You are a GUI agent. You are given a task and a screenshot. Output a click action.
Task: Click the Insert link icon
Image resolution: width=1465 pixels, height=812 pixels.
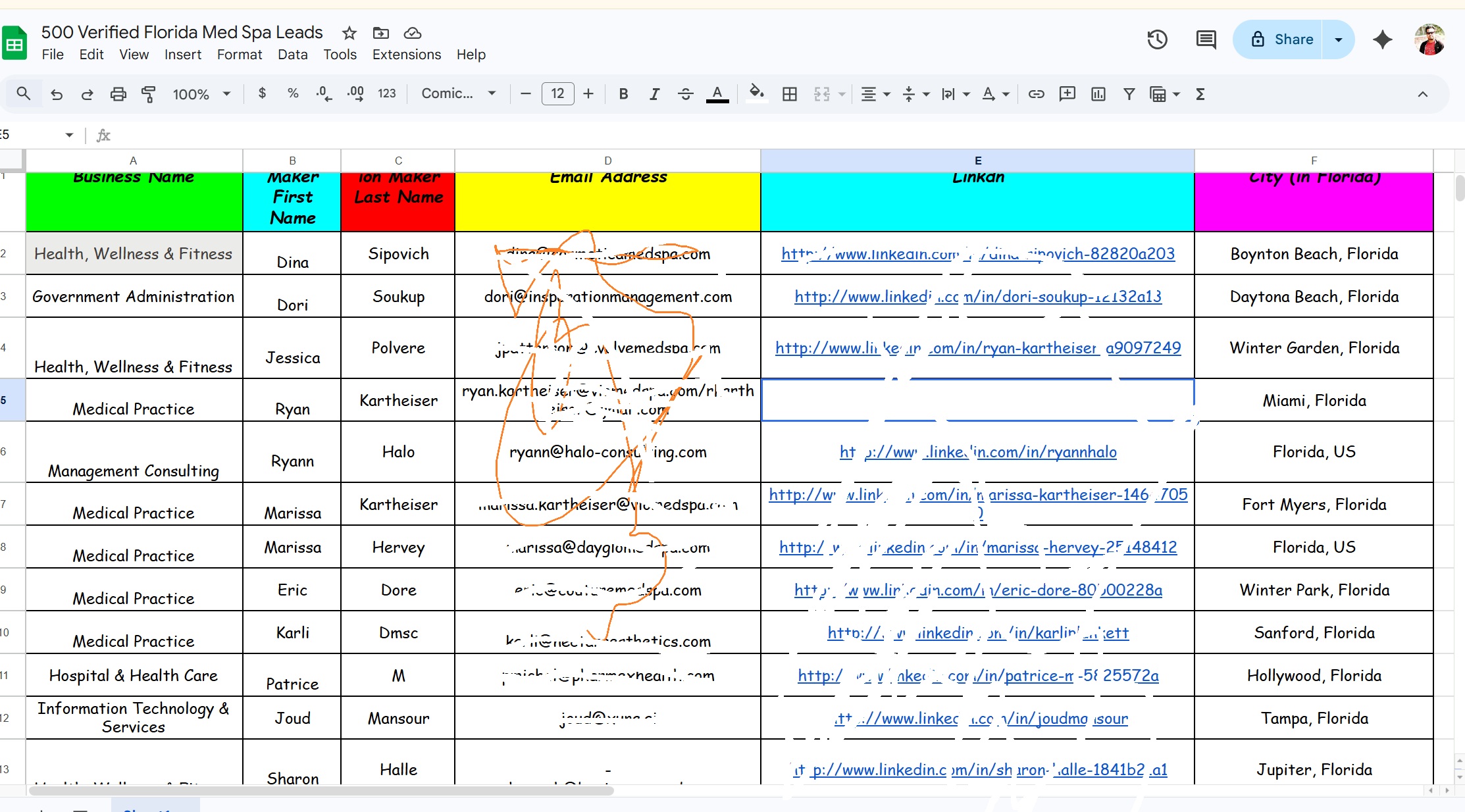pos(1036,94)
